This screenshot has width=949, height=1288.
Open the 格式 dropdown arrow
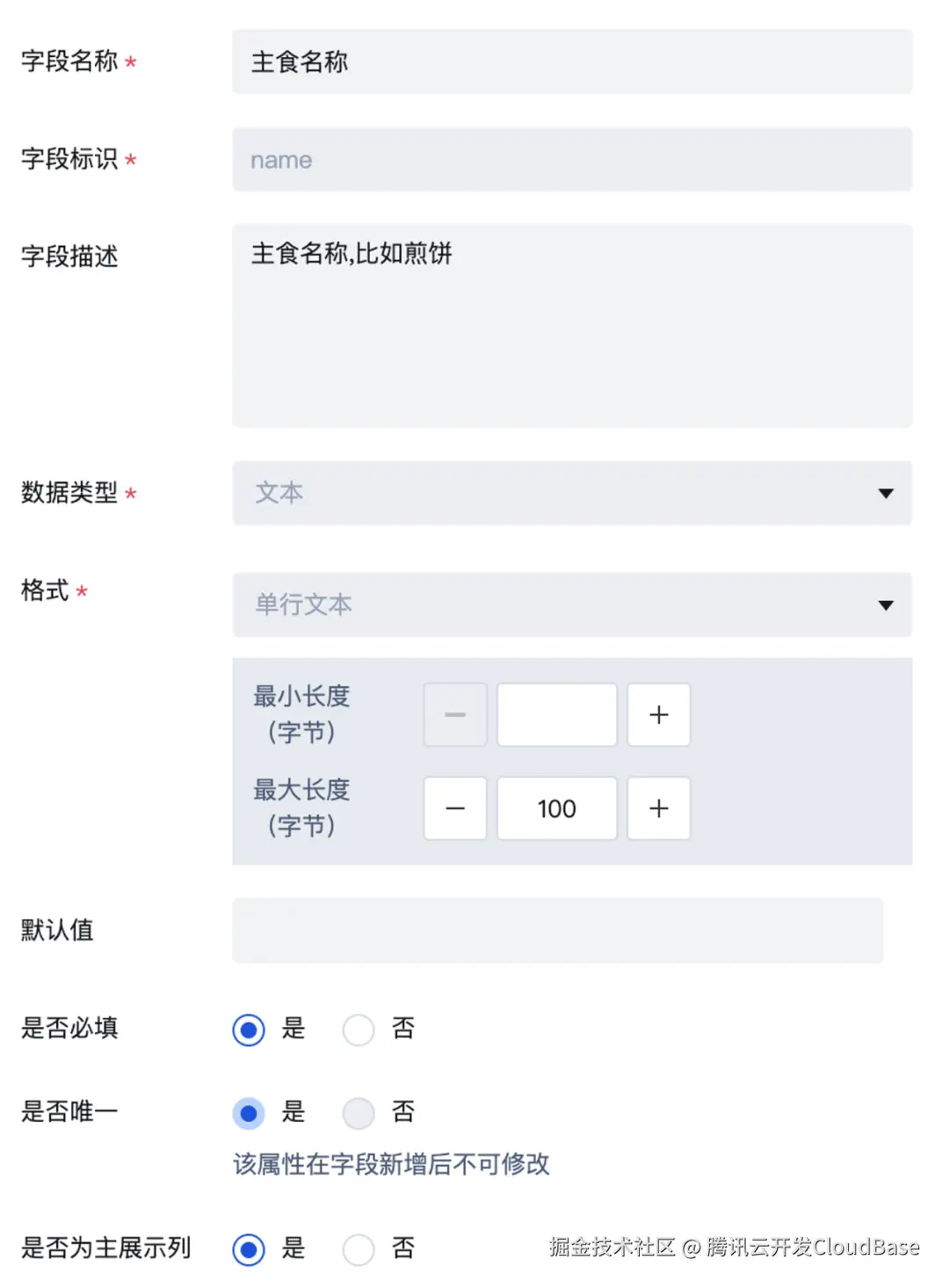click(887, 605)
